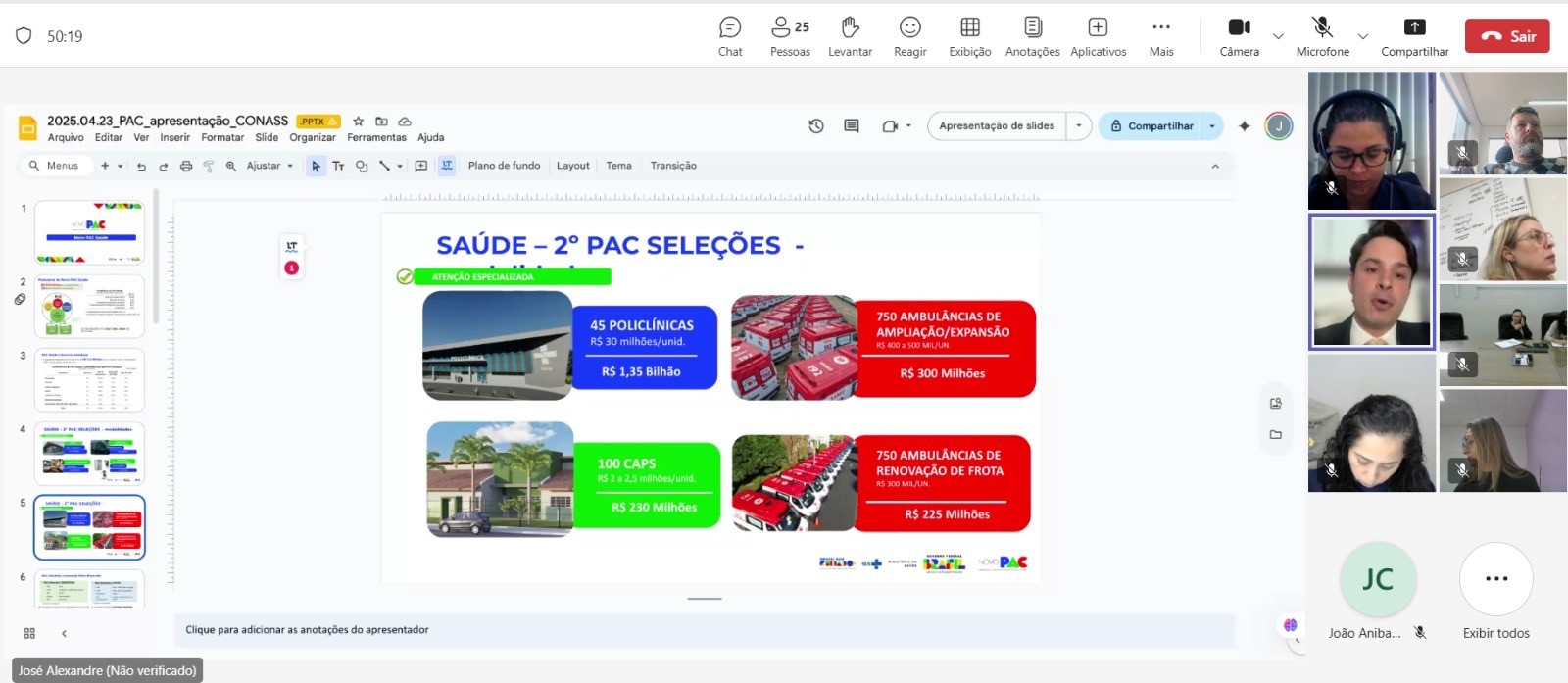
Task: Click the red Sair button
Action: coord(1507,36)
